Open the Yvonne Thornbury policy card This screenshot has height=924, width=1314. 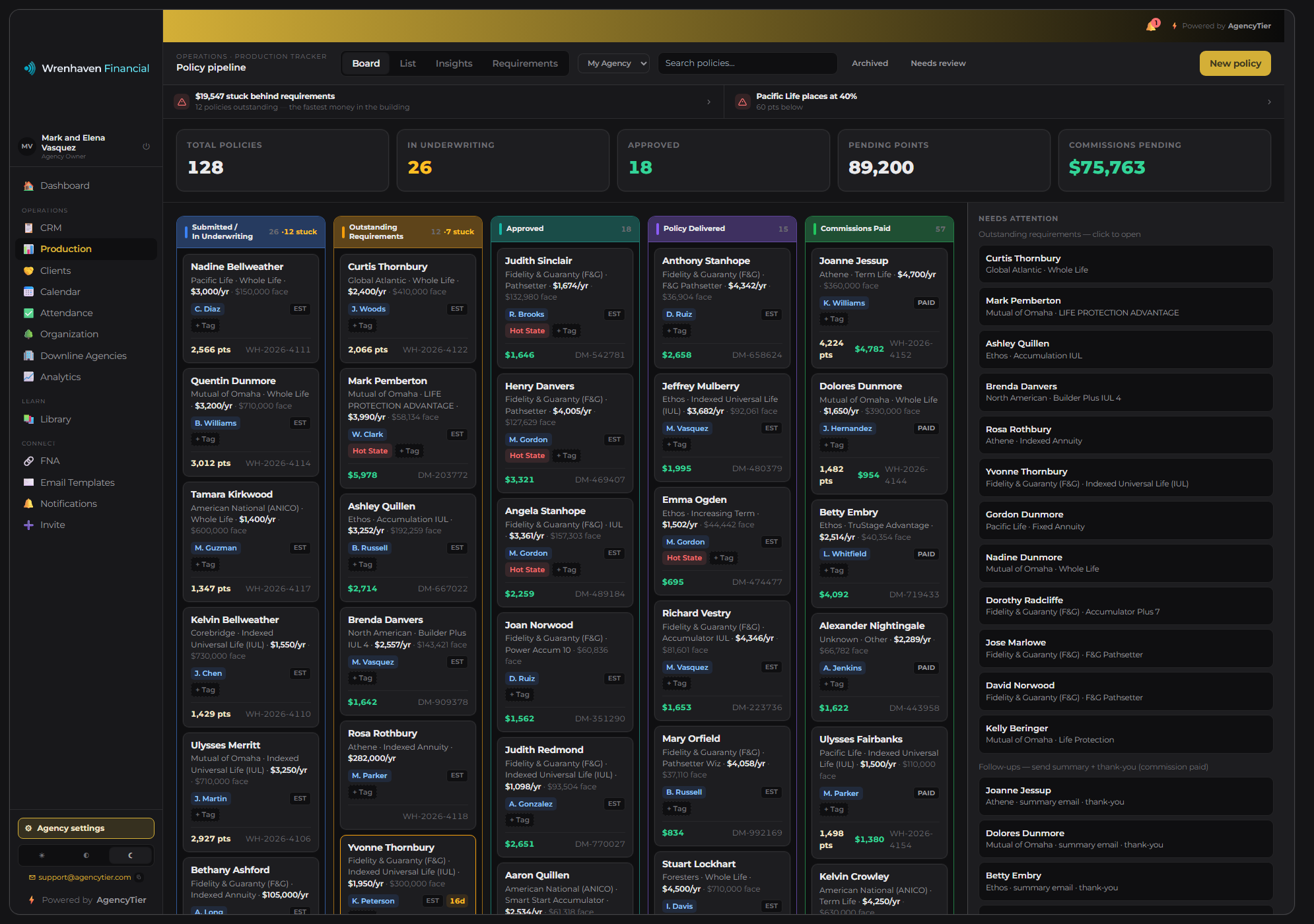coord(408,874)
